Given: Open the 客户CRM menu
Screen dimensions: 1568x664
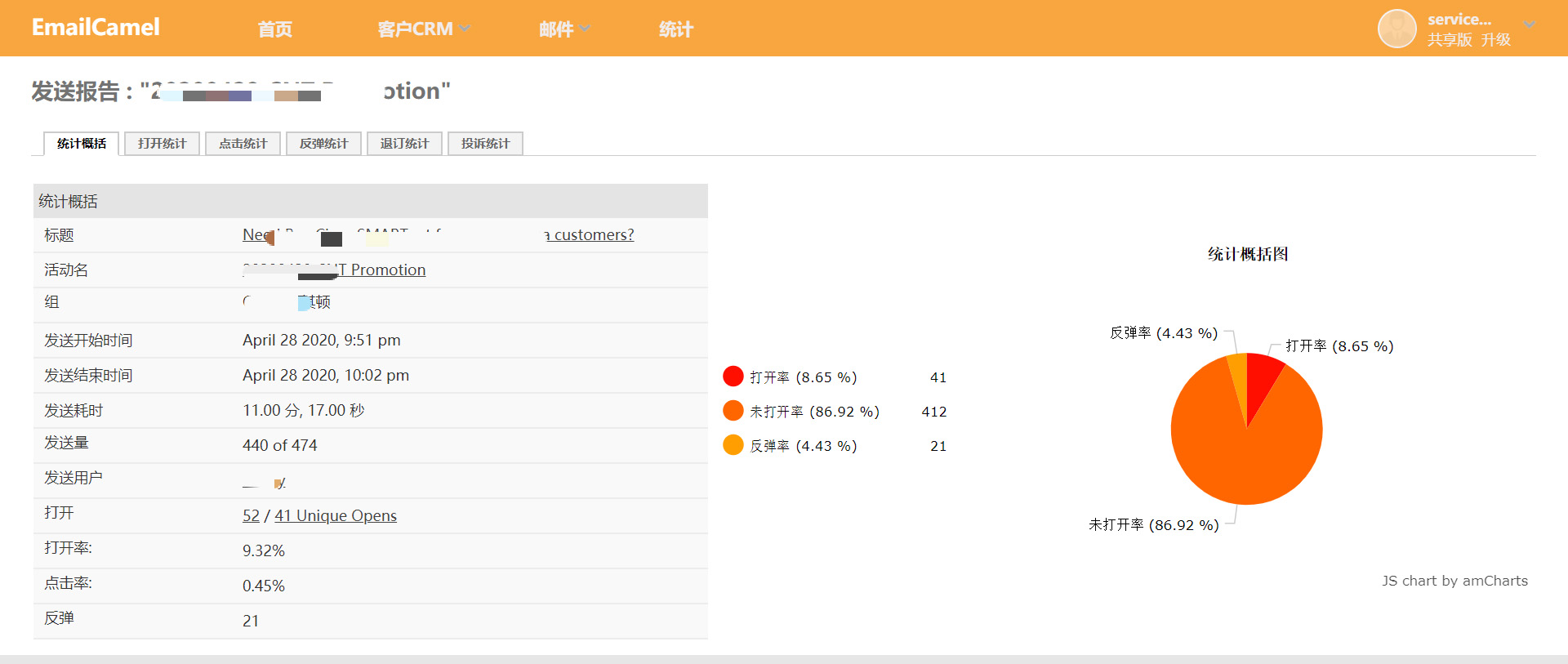Looking at the screenshot, I should point(415,29).
